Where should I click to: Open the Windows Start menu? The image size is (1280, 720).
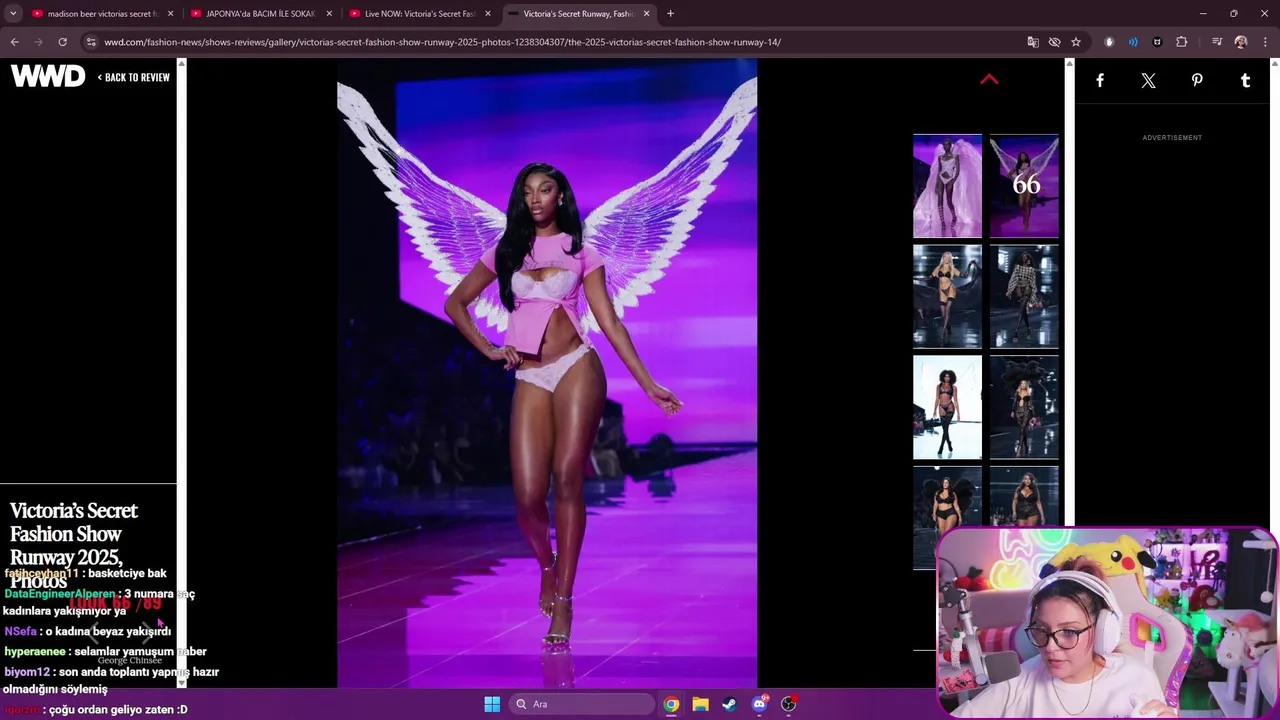[x=492, y=704]
